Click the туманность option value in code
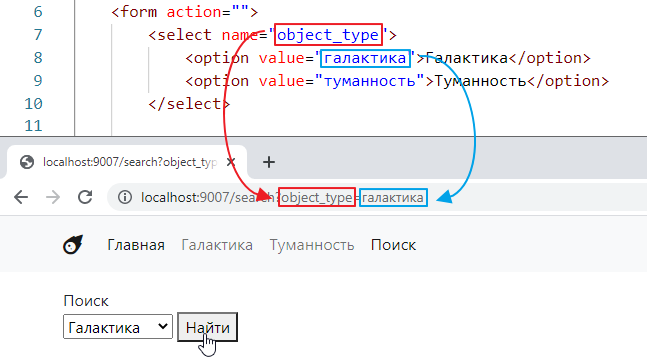The height and width of the screenshot is (364, 647). pos(370,81)
